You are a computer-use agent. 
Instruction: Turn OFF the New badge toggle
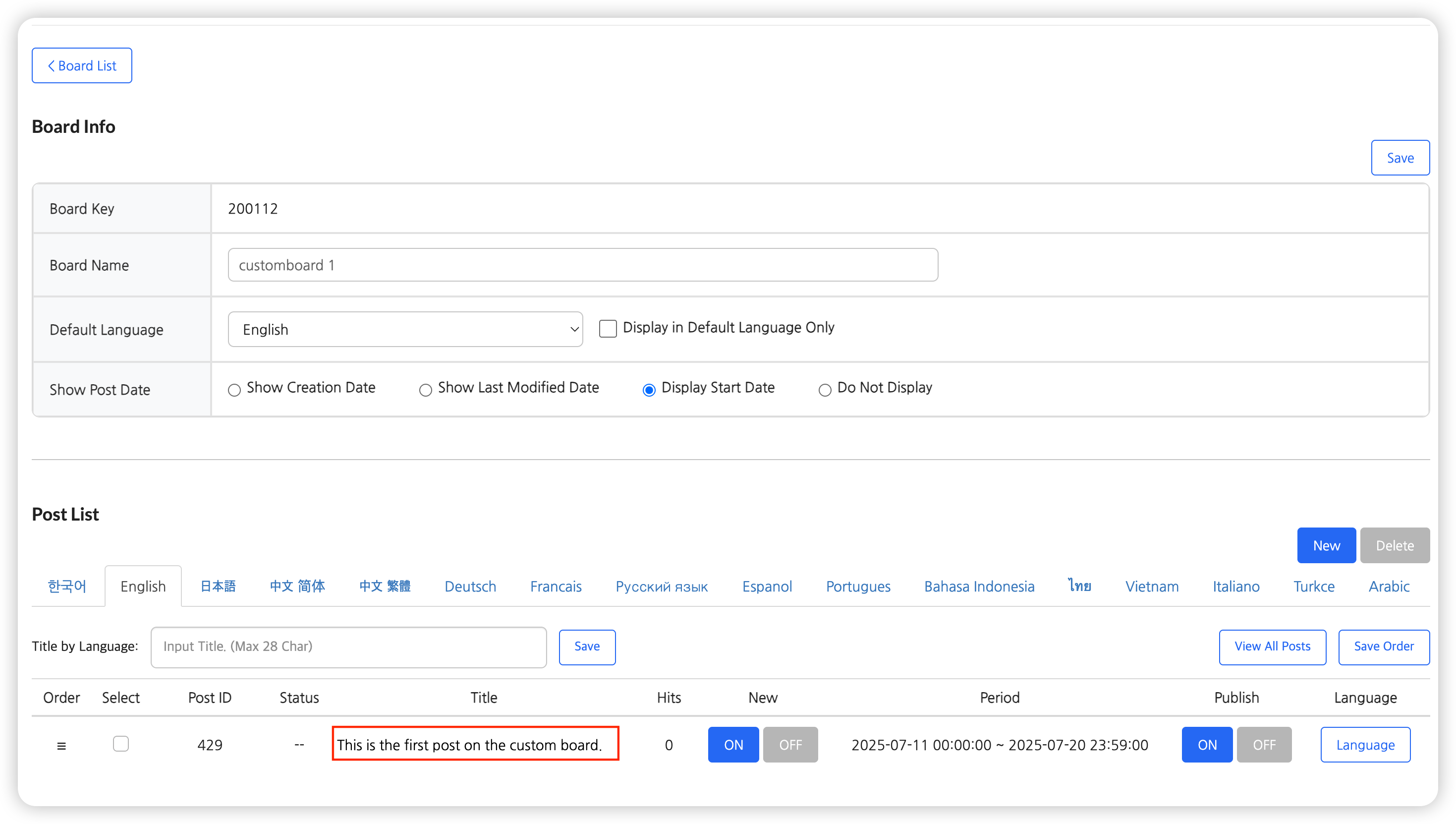(x=790, y=745)
